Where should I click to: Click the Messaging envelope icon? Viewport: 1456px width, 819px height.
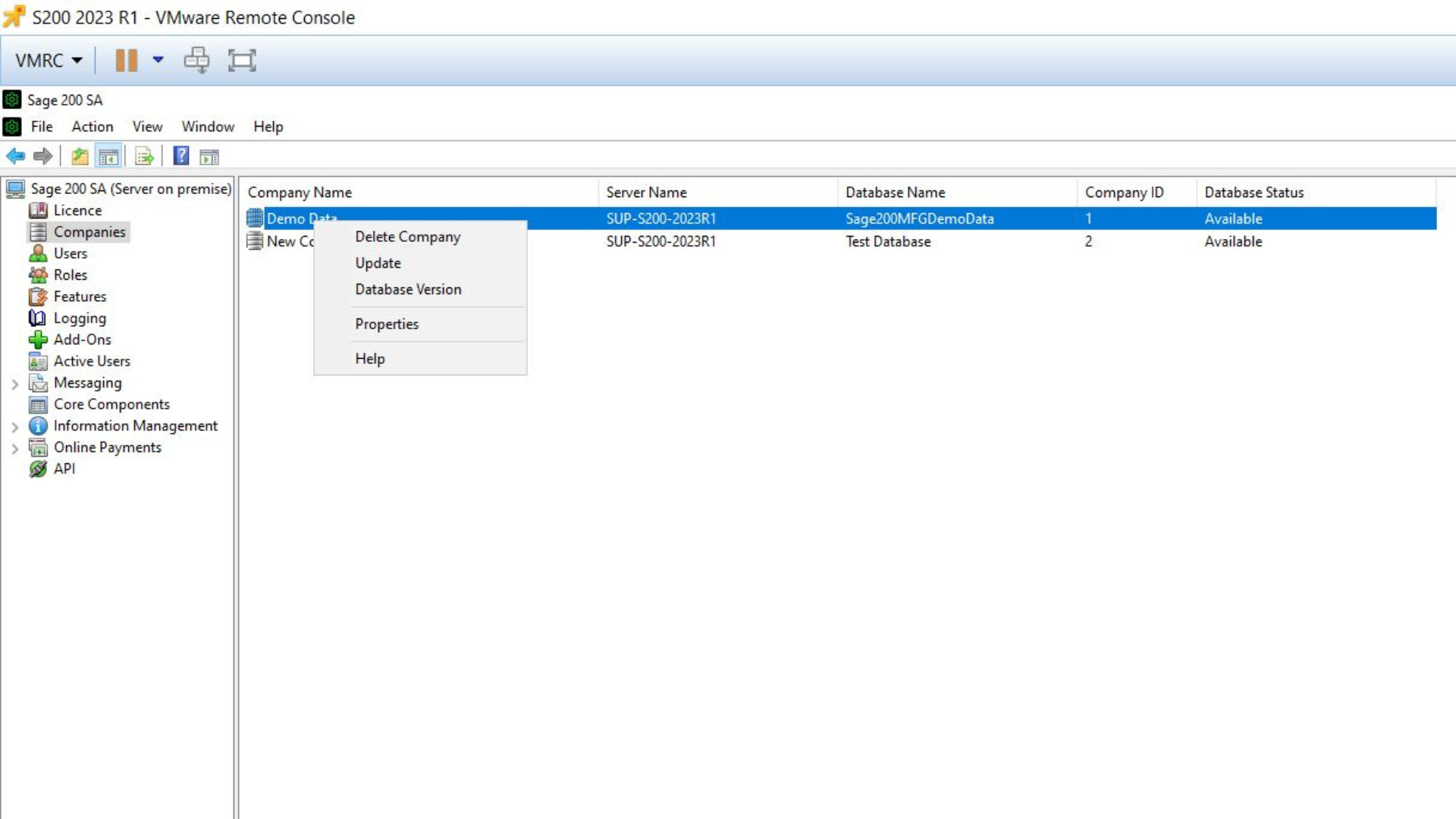(38, 383)
